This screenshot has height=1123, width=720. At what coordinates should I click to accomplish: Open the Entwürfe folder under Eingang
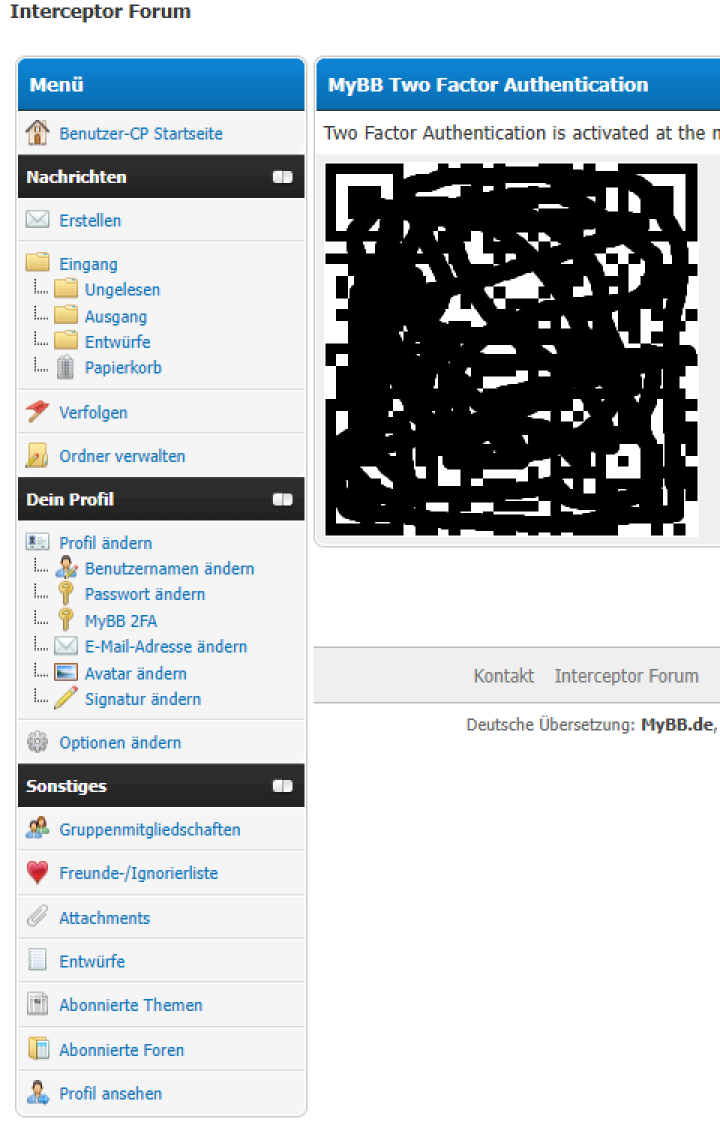point(117,342)
